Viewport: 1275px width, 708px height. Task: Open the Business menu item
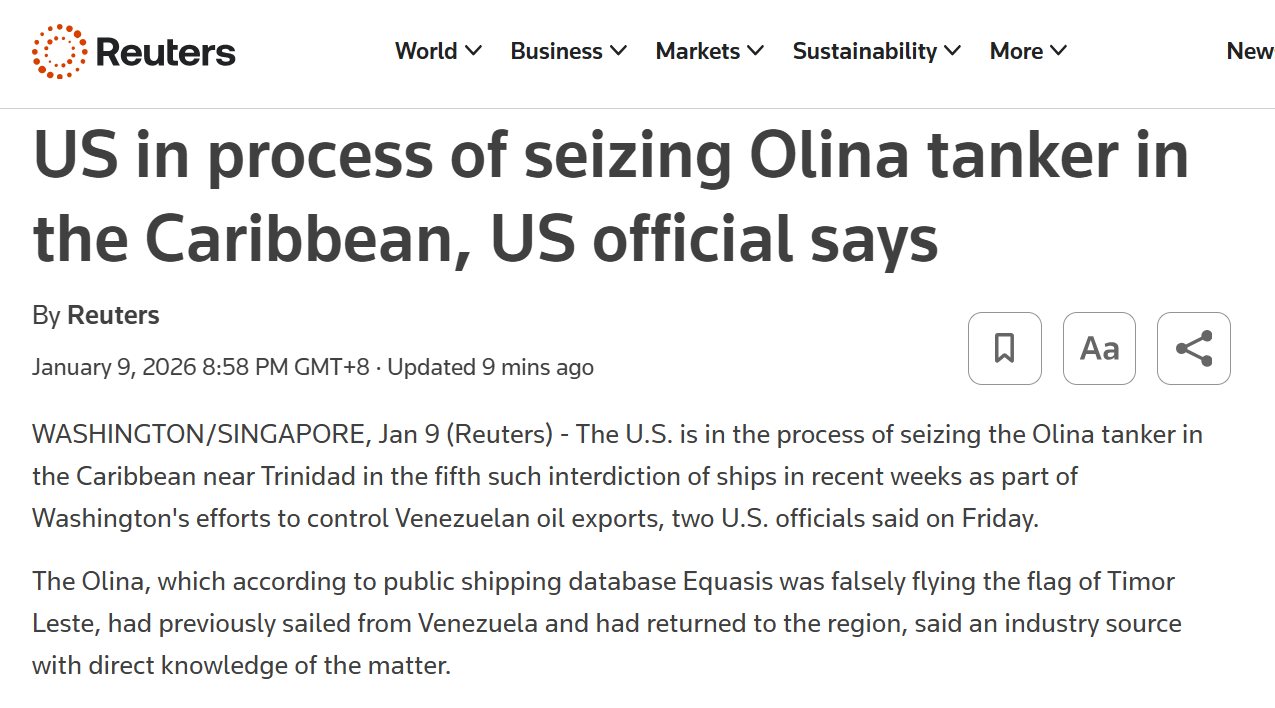556,51
